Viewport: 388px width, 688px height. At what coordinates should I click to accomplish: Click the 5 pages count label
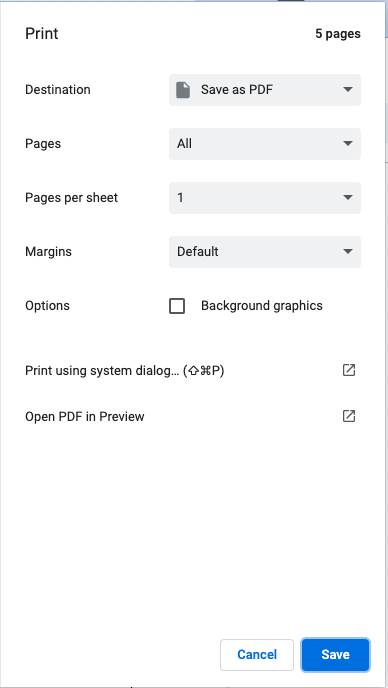point(338,34)
